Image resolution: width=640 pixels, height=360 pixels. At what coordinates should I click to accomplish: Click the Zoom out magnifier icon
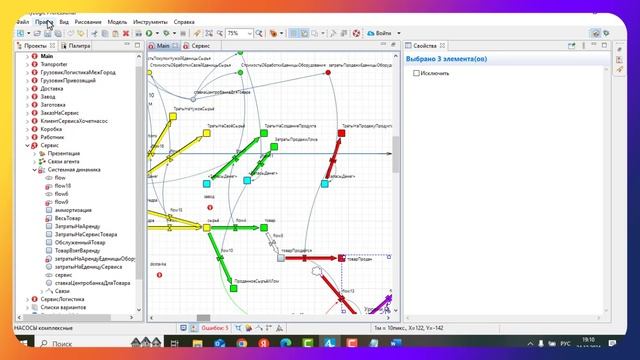(220, 33)
